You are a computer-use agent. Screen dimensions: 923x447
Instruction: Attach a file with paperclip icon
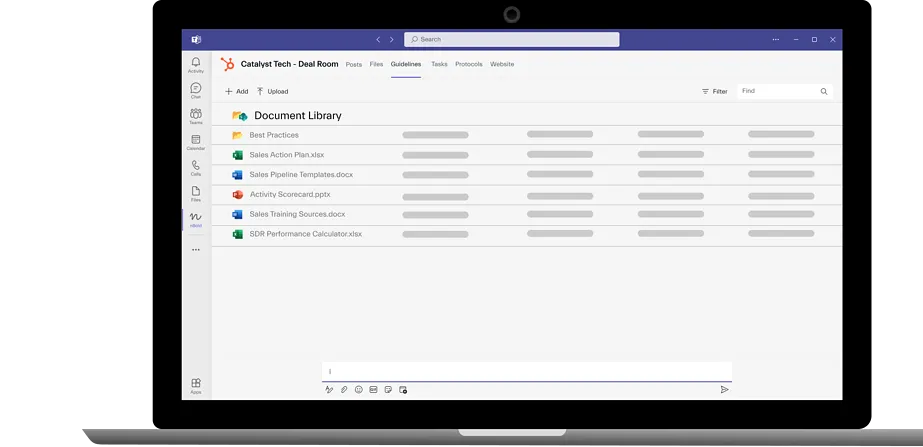tap(344, 390)
